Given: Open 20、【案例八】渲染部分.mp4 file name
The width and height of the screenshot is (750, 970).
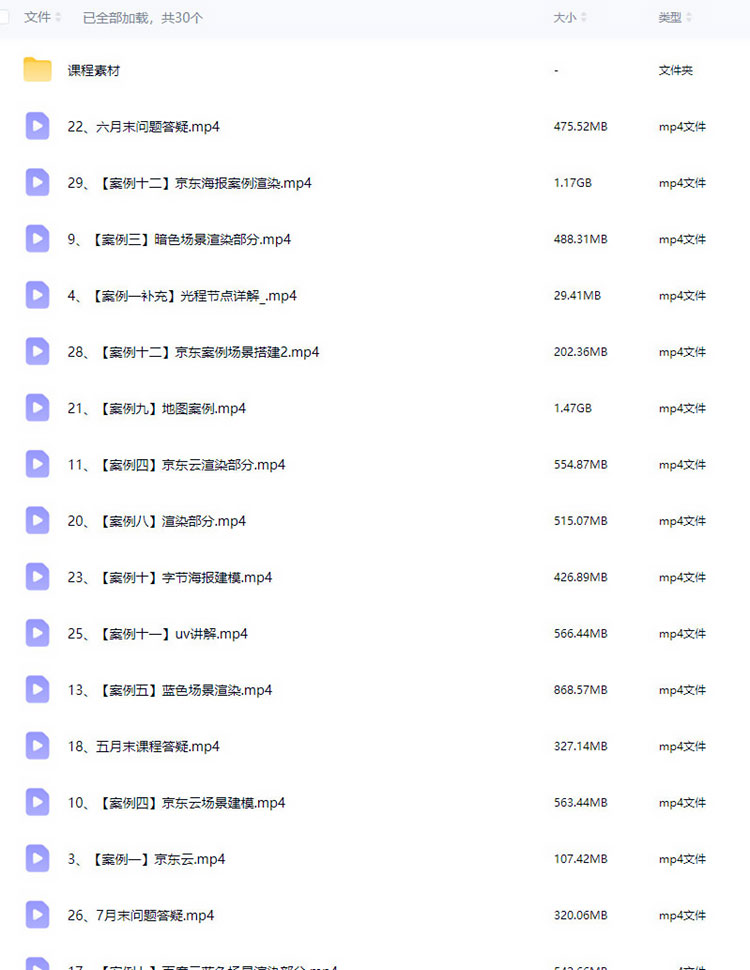Looking at the screenshot, I should click(x=157, y=521).
